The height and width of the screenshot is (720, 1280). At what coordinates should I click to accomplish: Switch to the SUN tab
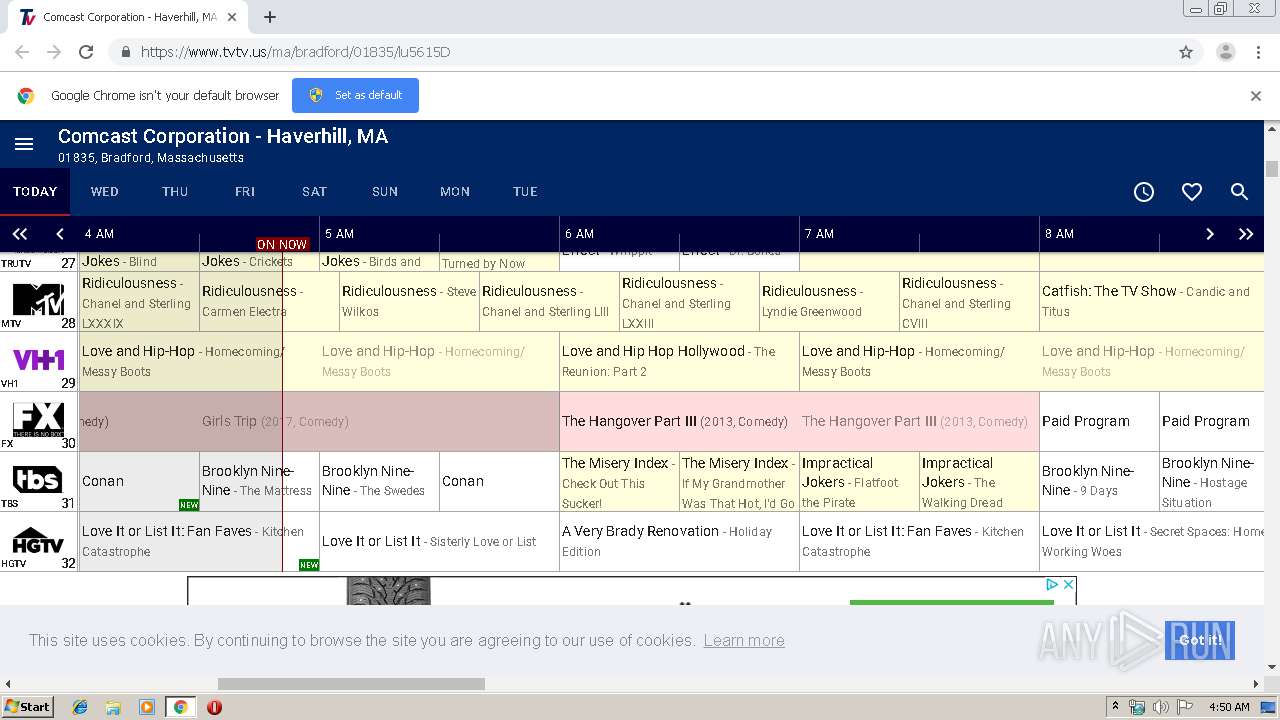385,192
